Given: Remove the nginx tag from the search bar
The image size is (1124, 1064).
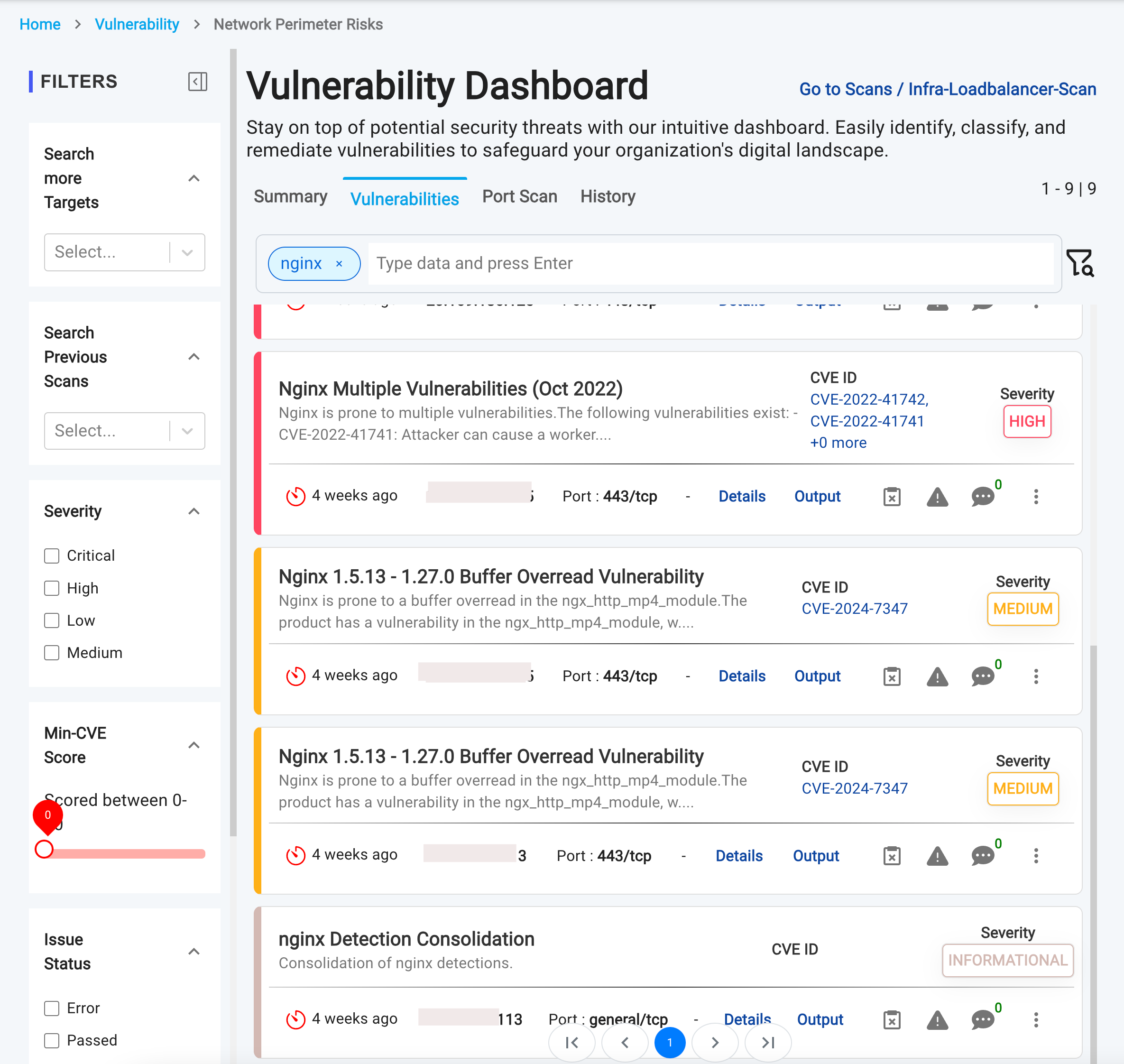Looking at the screenshot, I should coord(340,263).
